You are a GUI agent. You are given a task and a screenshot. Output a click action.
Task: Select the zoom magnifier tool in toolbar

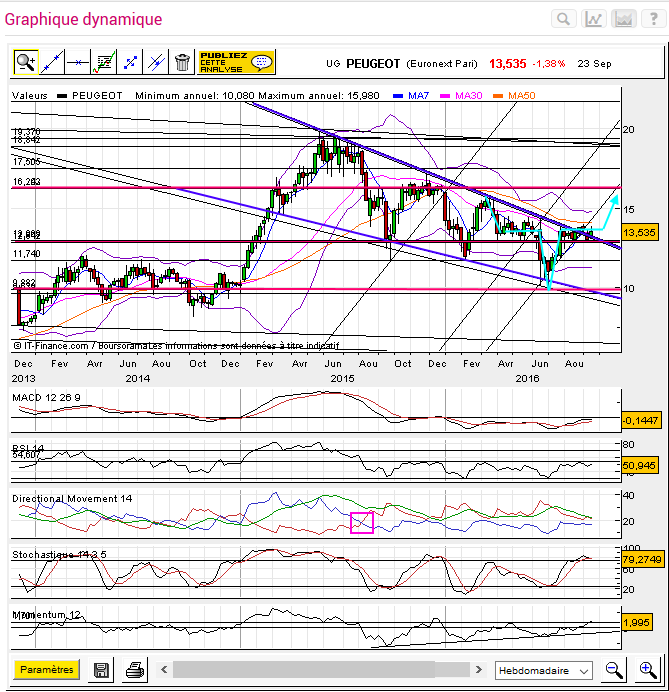pos(26,62)
